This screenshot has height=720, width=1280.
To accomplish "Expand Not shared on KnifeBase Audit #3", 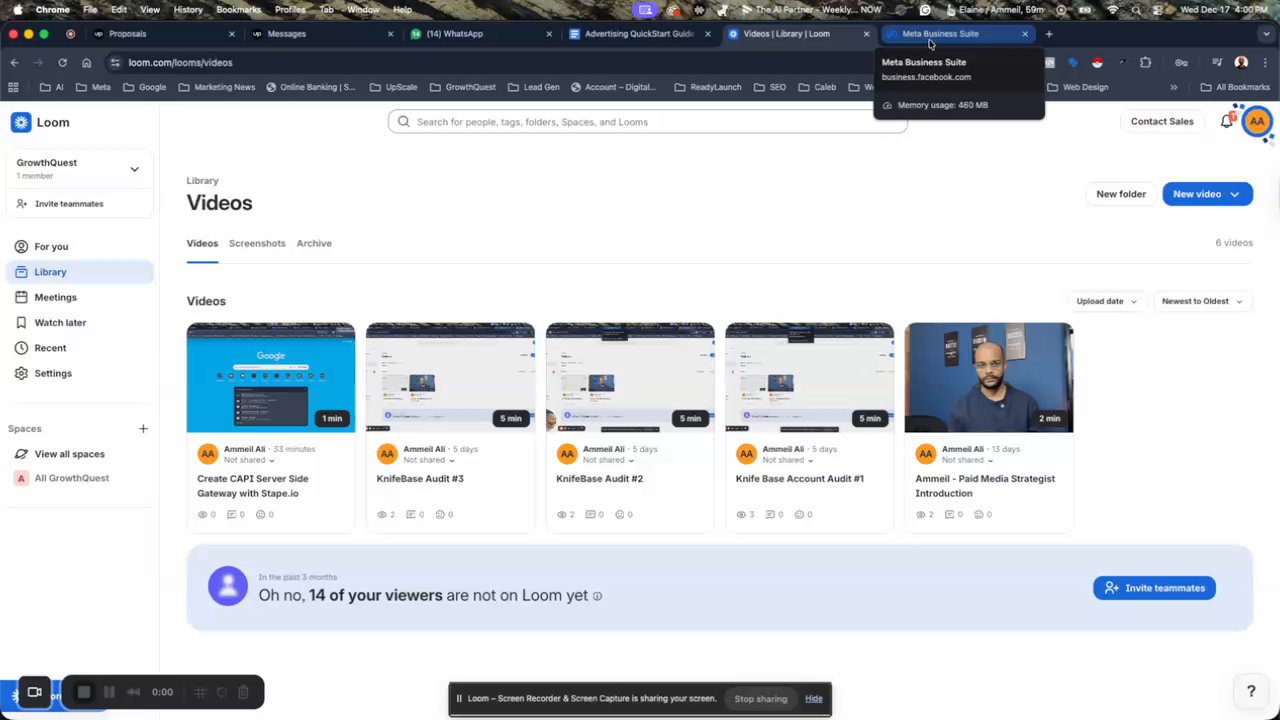I will tap(429, 460).
